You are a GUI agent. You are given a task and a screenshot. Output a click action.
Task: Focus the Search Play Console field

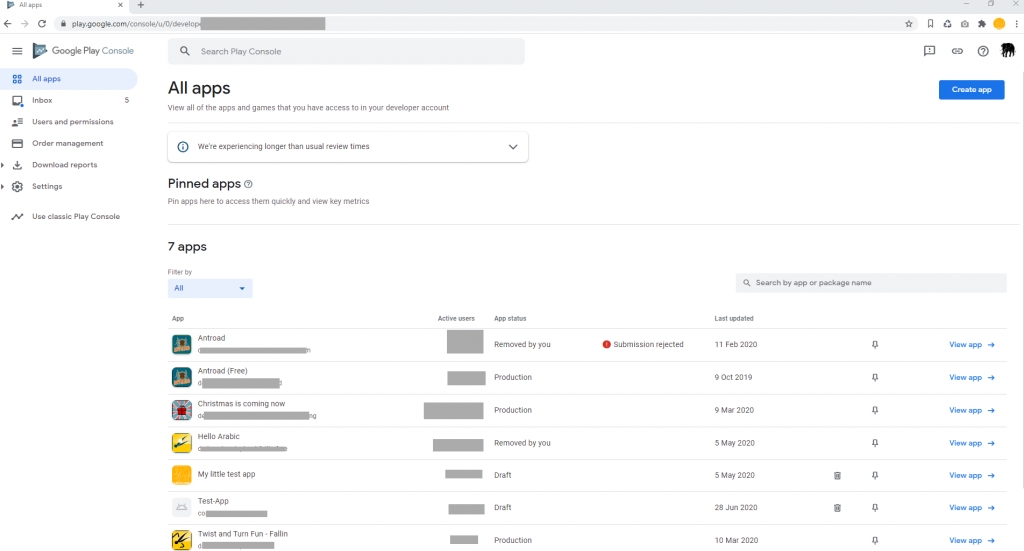pyautogui.click(x=346, y=52)
